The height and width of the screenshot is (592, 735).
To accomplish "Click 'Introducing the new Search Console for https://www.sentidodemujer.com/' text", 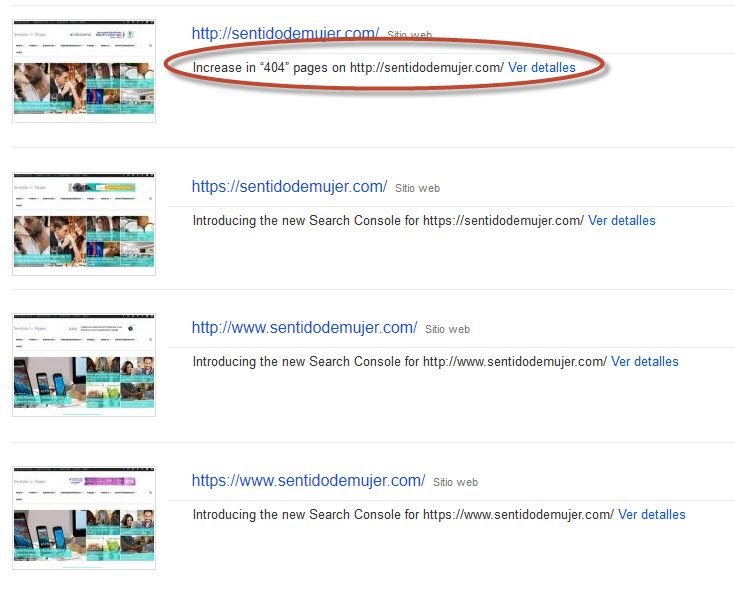I will [403, 515].
